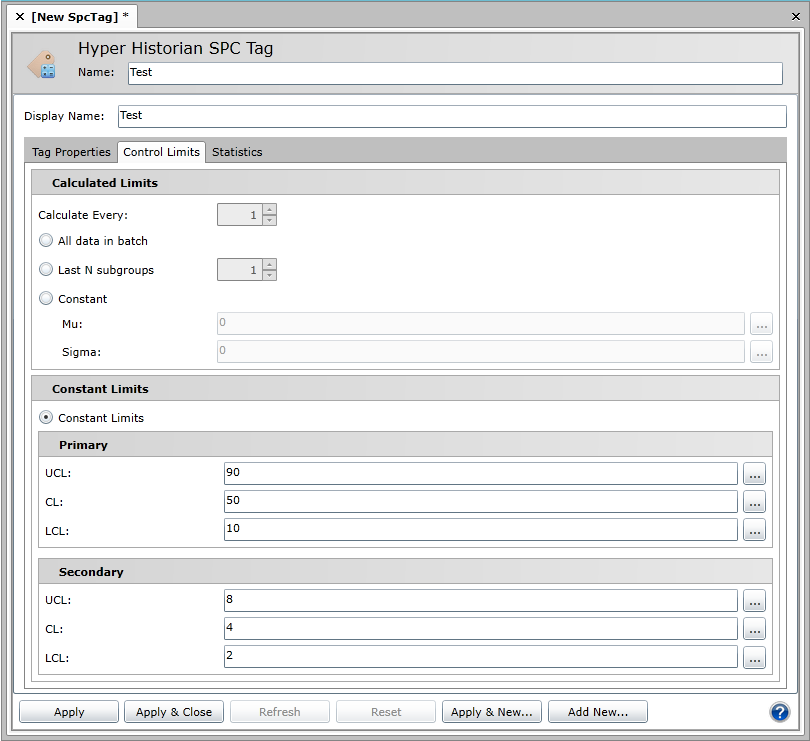Open the browse button next to Primary CL
The image size is (810, 741).
(x=754, y=501)
